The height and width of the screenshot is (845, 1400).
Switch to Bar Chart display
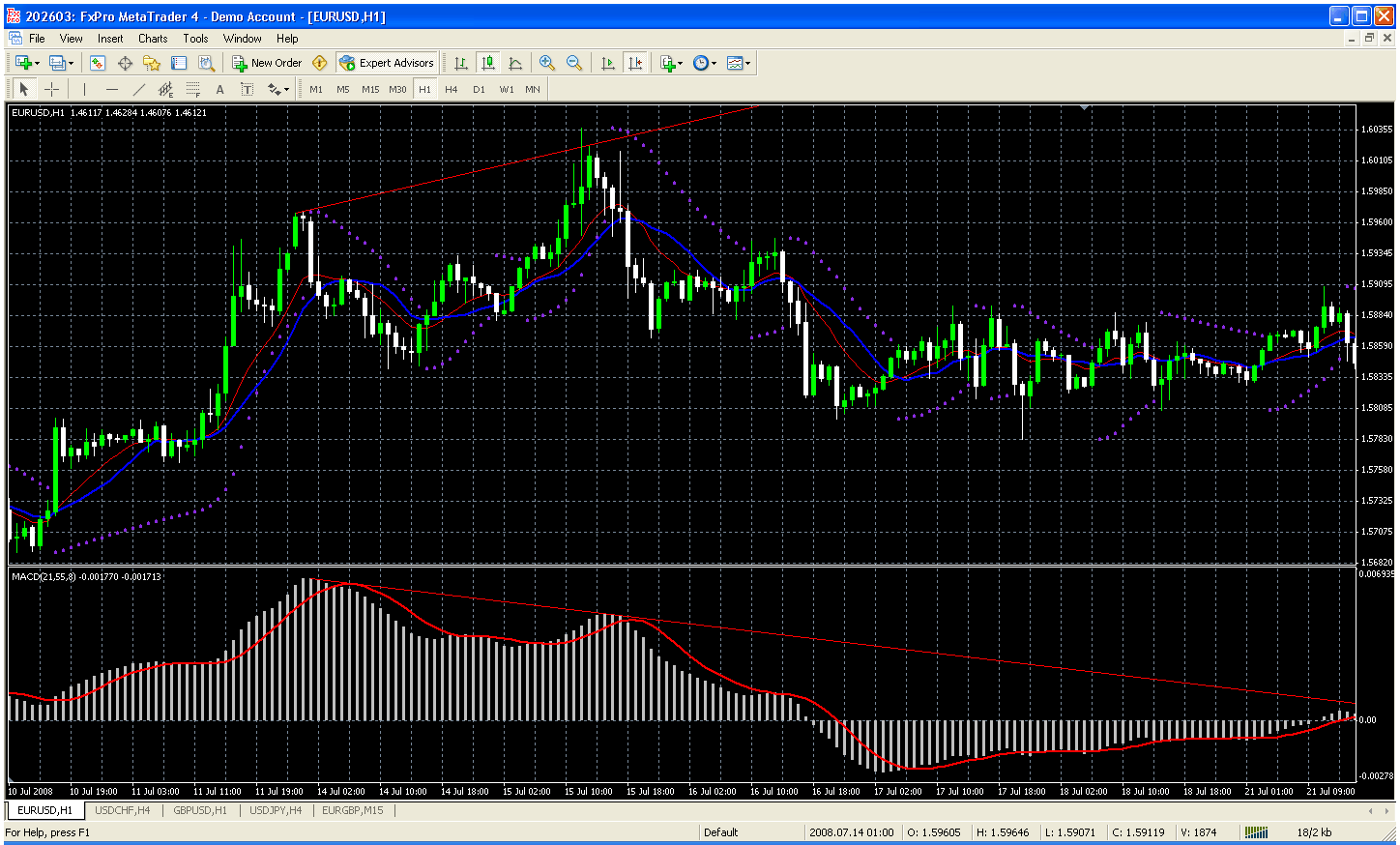coord(461,63)
